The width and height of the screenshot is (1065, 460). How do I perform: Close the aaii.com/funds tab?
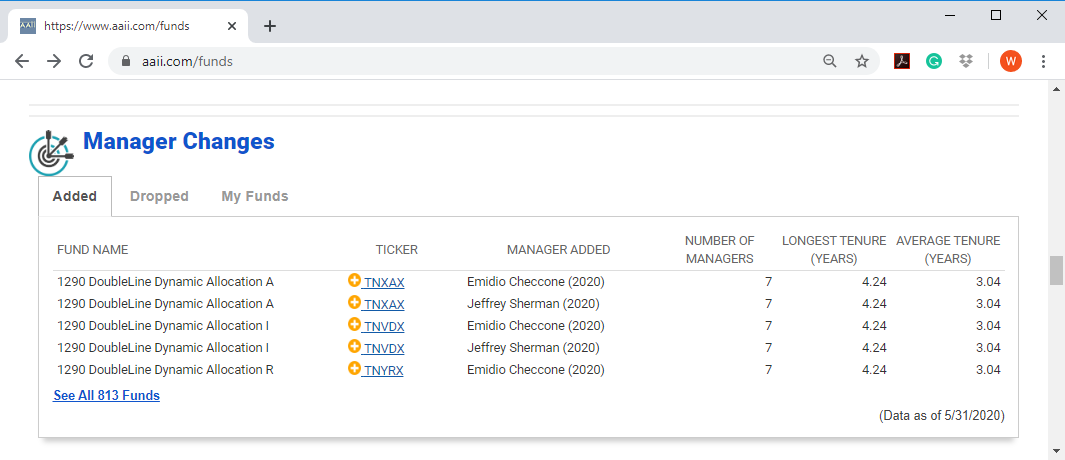(x=232, y=26)
